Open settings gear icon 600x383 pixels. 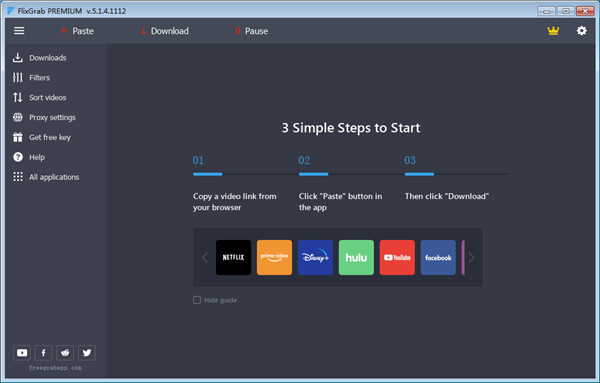[582, 31]
